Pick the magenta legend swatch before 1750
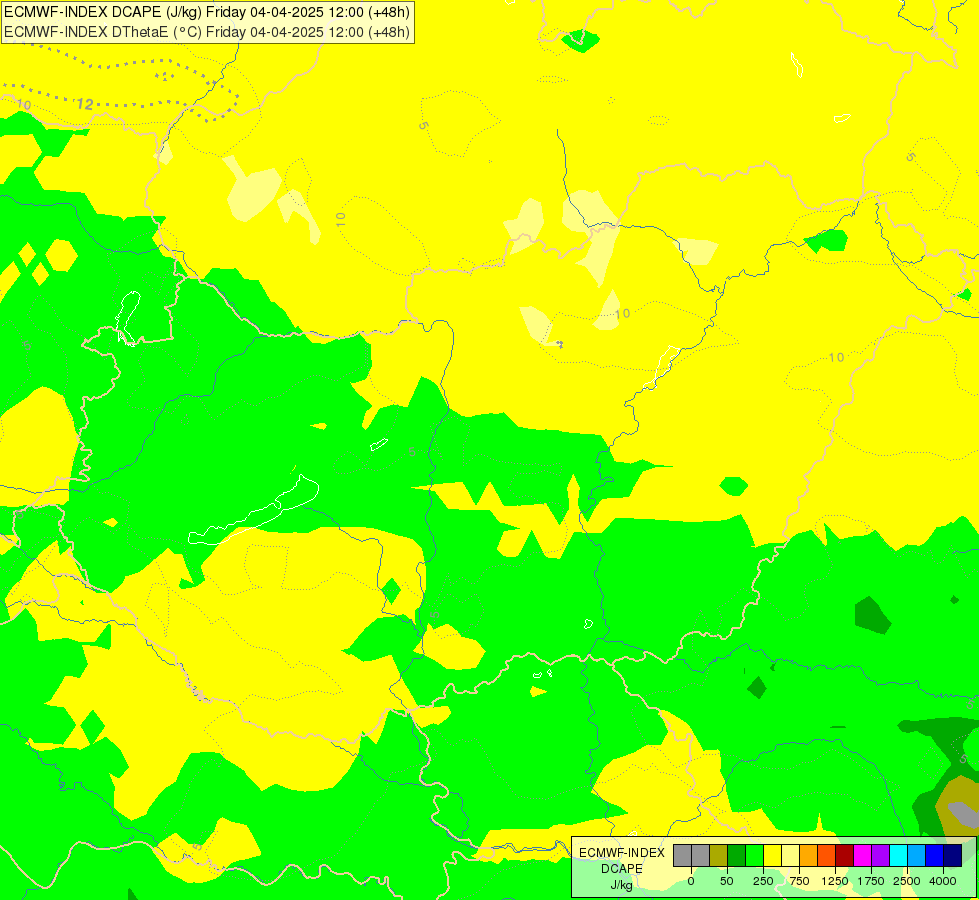This screenshot has width=979, height=900. [x=862, y=856]
